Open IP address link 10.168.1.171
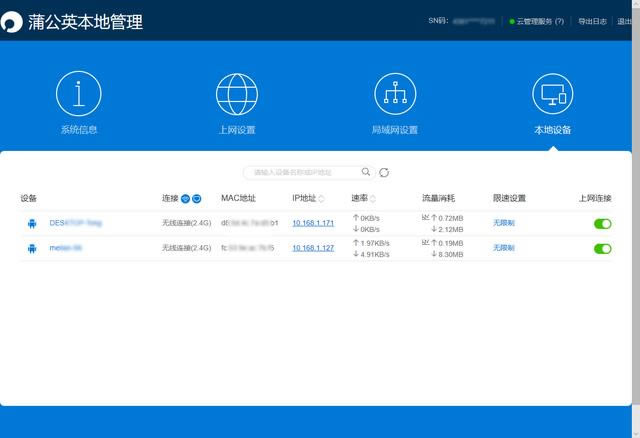The width and height of the screenshot is (640, 438). click(313, 222)
